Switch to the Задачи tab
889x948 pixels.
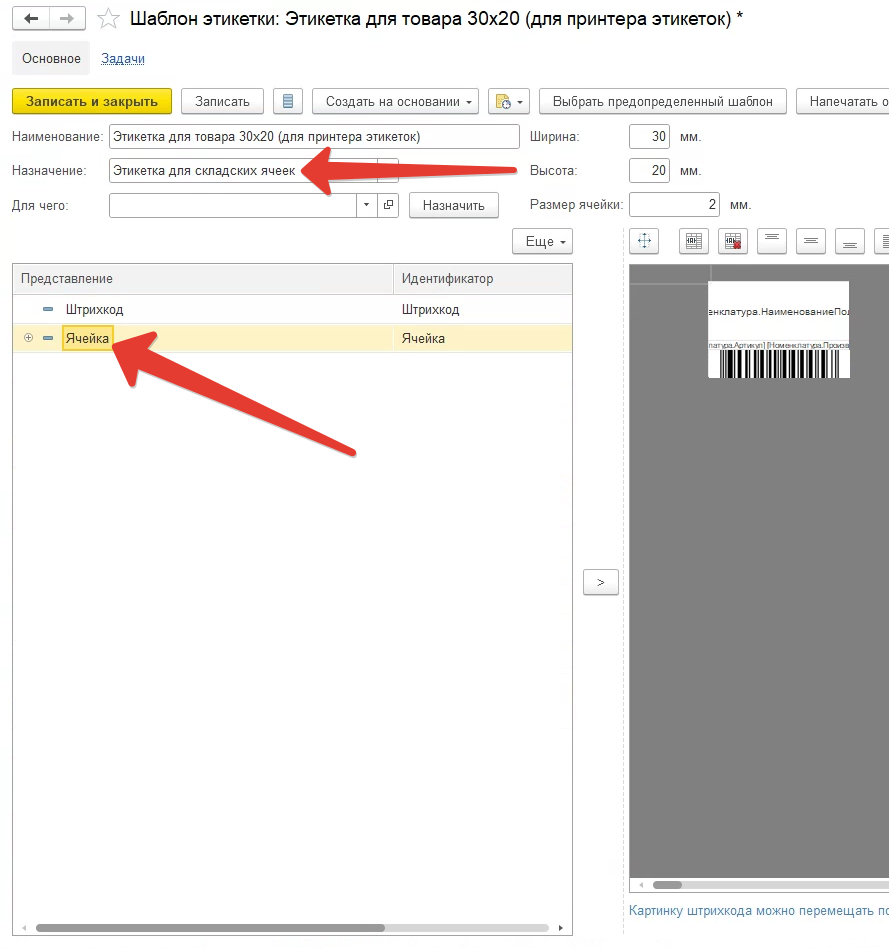tap(123, 58)
